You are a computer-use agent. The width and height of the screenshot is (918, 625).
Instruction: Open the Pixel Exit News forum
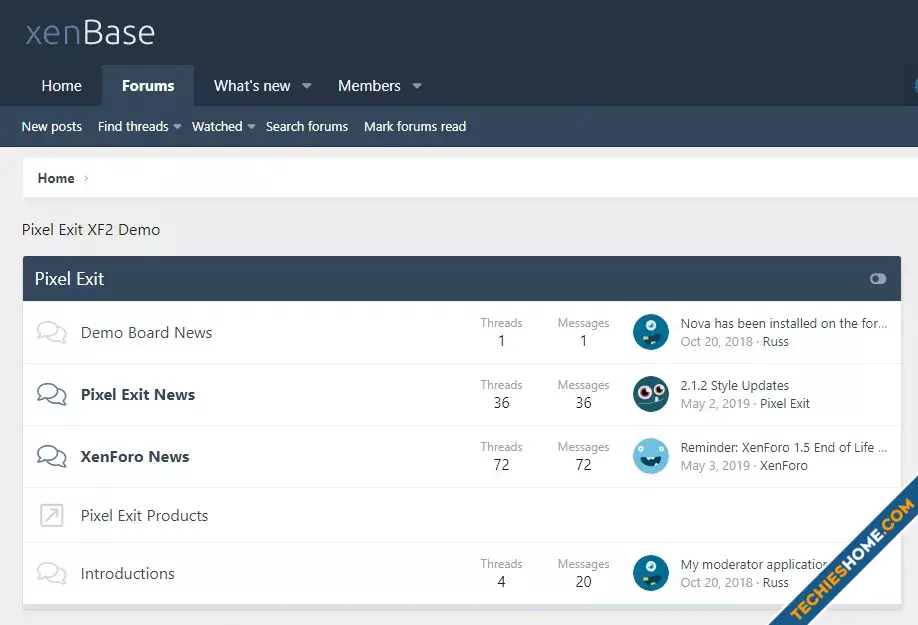coord(138,394)
